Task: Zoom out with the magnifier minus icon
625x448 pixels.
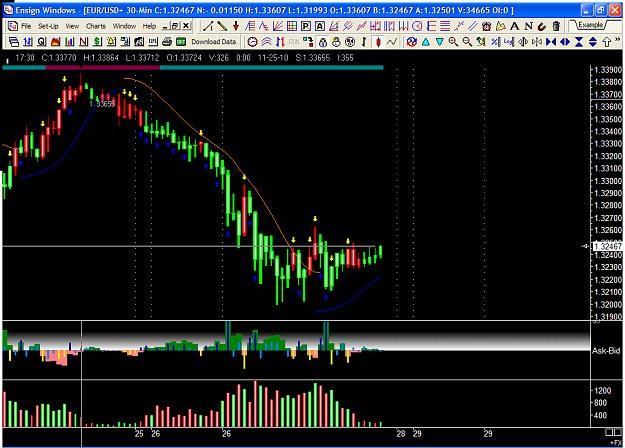Action: tap(467, 41)
